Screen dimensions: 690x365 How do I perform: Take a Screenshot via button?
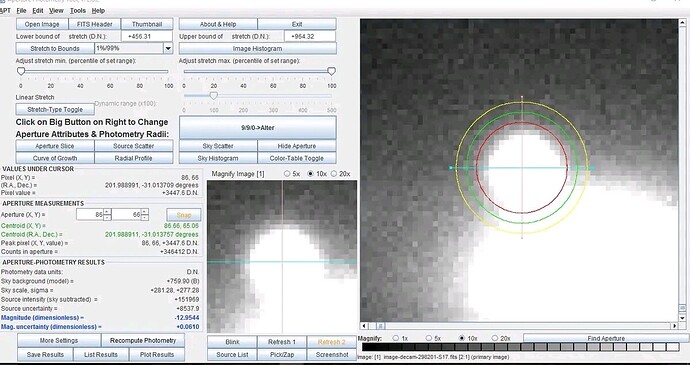tap(332, 354)
